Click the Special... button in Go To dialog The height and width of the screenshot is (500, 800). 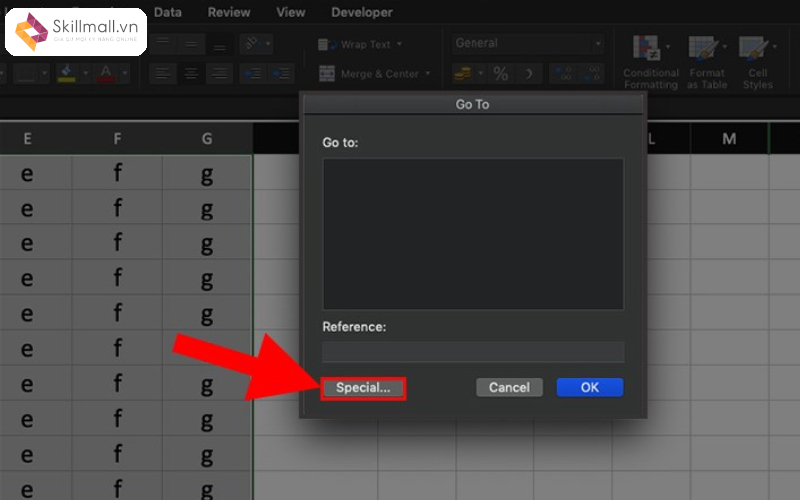coord(363,388)
